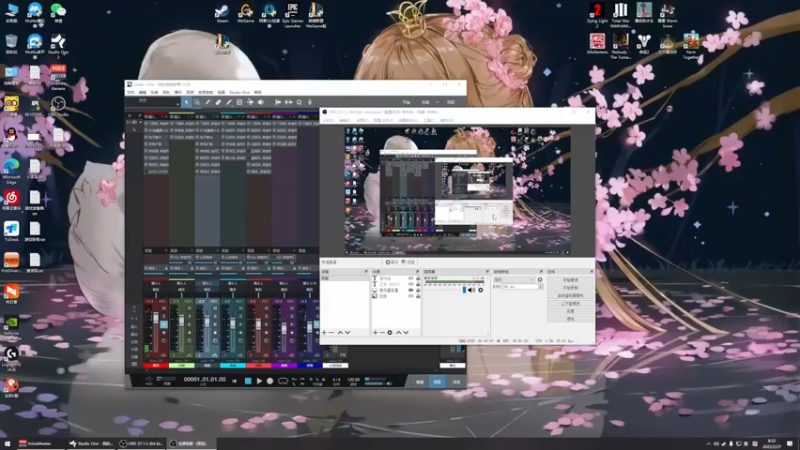
Task: Click the timecode display in Studio One transport
Action: pos(205,380)
